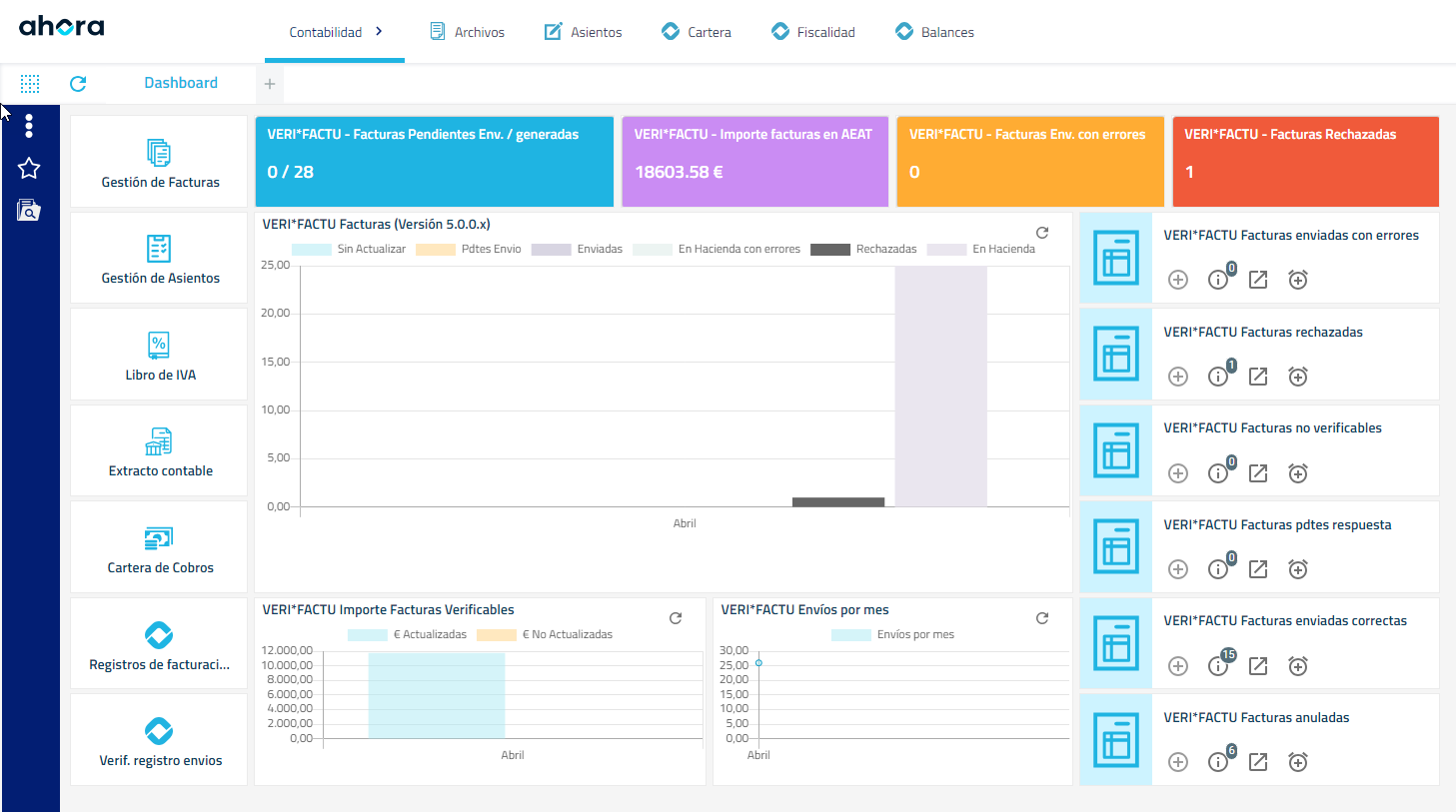Click the info icon for Facturas rechazadas
Viewport: 1456px width, 812px height.
coord(1218,377)
